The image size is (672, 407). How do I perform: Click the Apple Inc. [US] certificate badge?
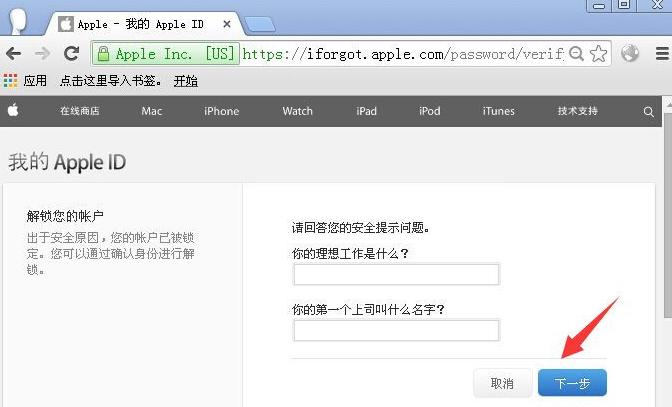tap(166, 54)
